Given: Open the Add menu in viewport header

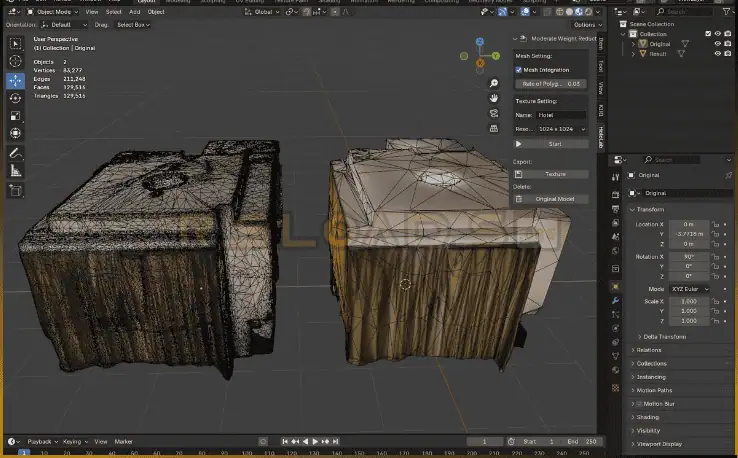Looking at the screenshot, I should [135, 12].
